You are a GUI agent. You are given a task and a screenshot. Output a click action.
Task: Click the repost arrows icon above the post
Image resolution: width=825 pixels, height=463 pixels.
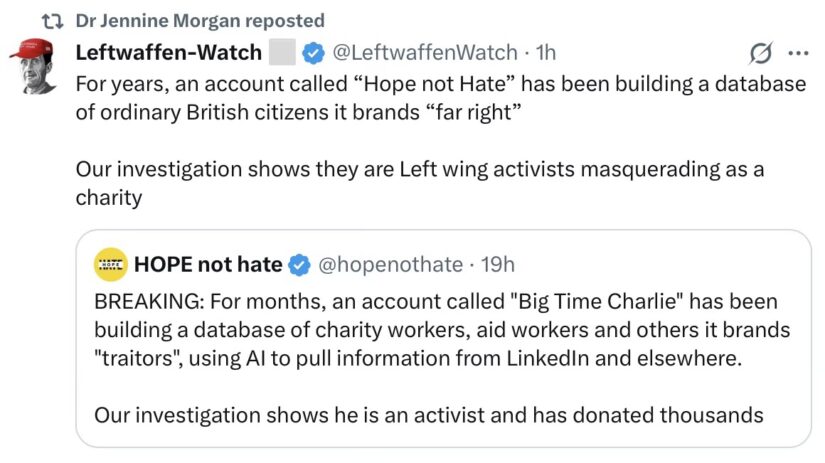(x=53, y=21)
